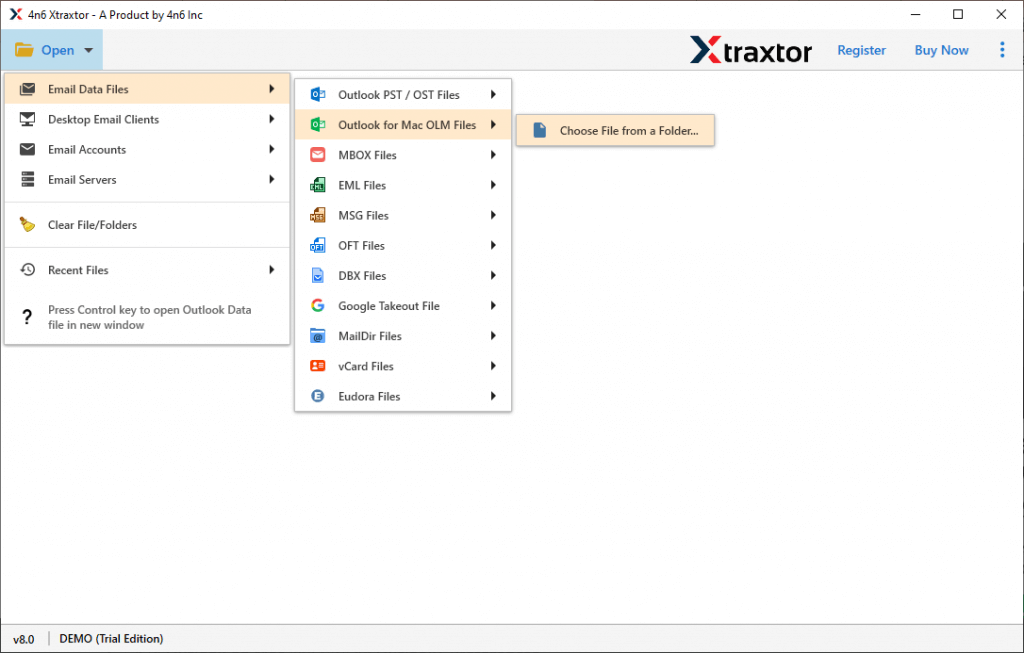Select the Eudora Files icon
Screen dimensions: 1024x653
(x=320, y=395)
